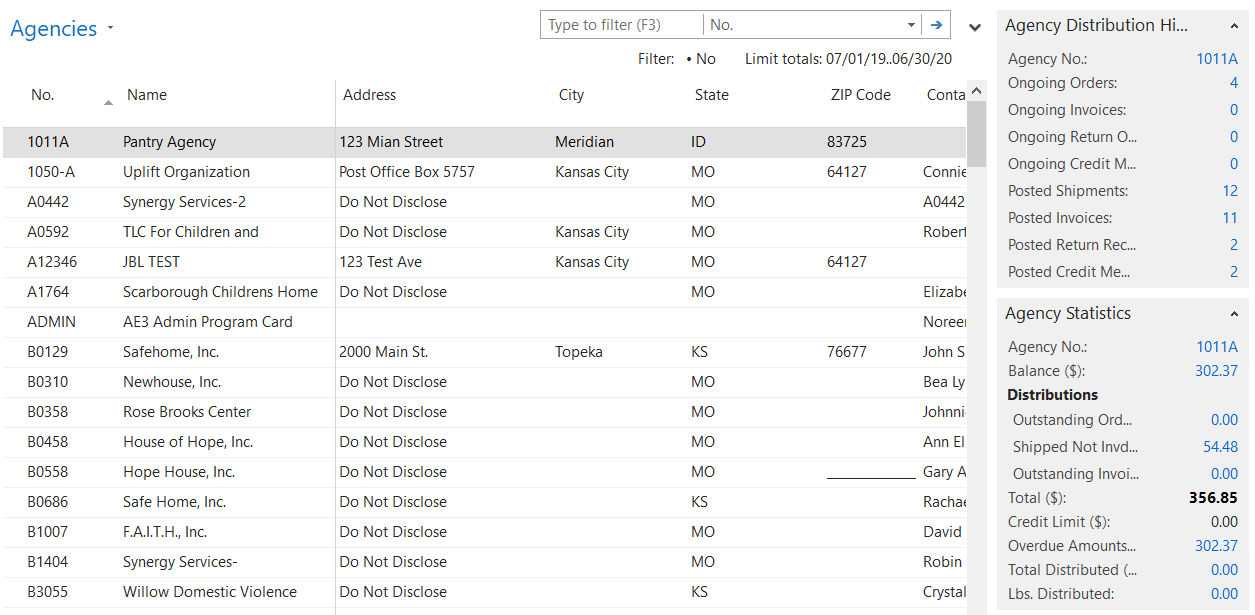Open the 'No.' filter field dropdown
1255x615 pixels.
click(x=911, y=25)
